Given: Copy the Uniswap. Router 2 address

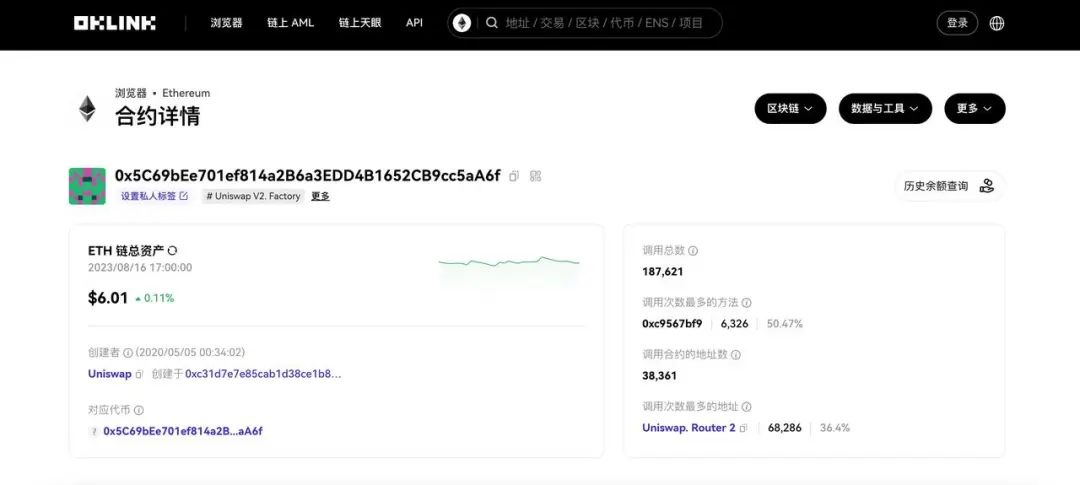Looking at the screenshot, I should pyautogui.click(x=745, y=428).
